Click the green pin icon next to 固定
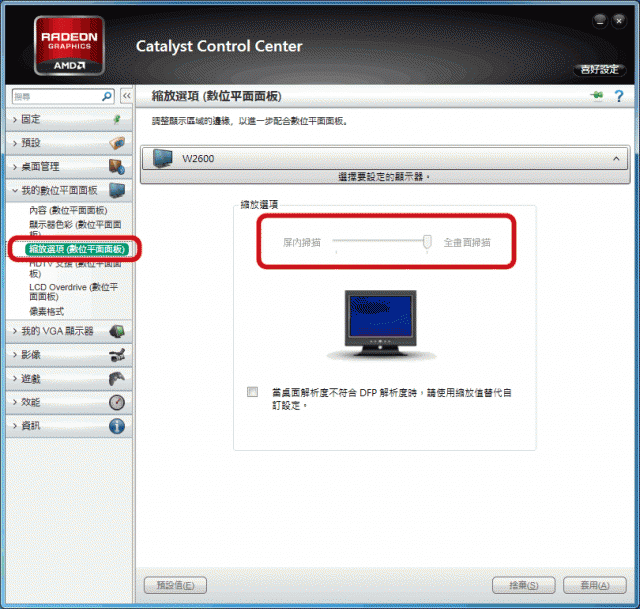Viewport: 640px width, 609px height. pos(117,119)
